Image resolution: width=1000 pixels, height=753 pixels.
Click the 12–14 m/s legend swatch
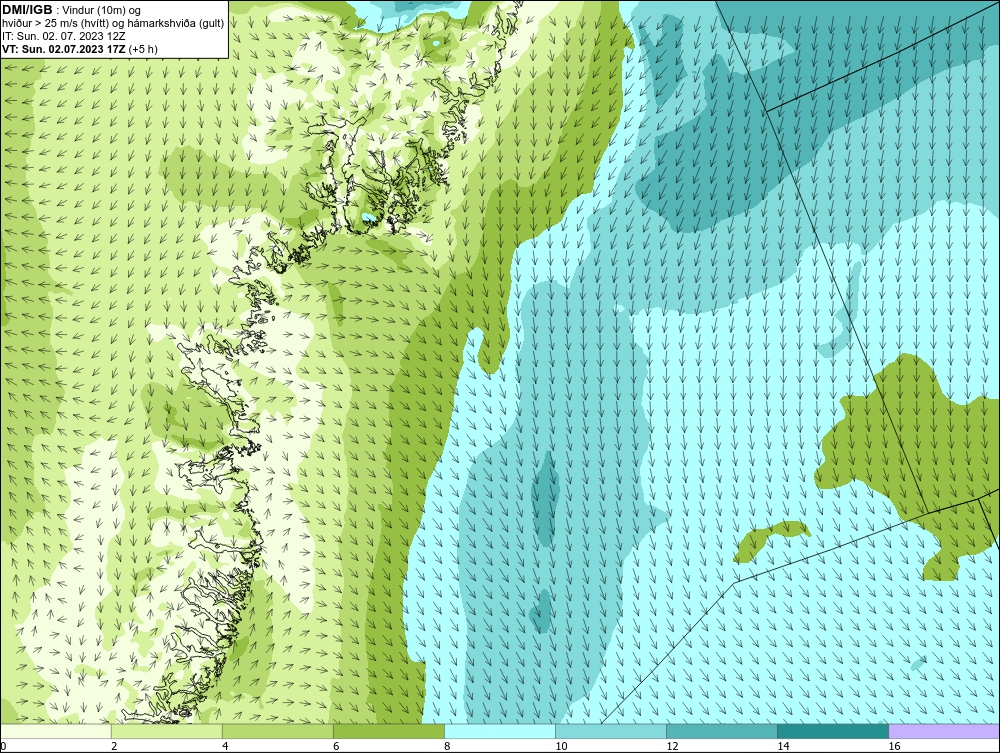[x=722, y=731]
